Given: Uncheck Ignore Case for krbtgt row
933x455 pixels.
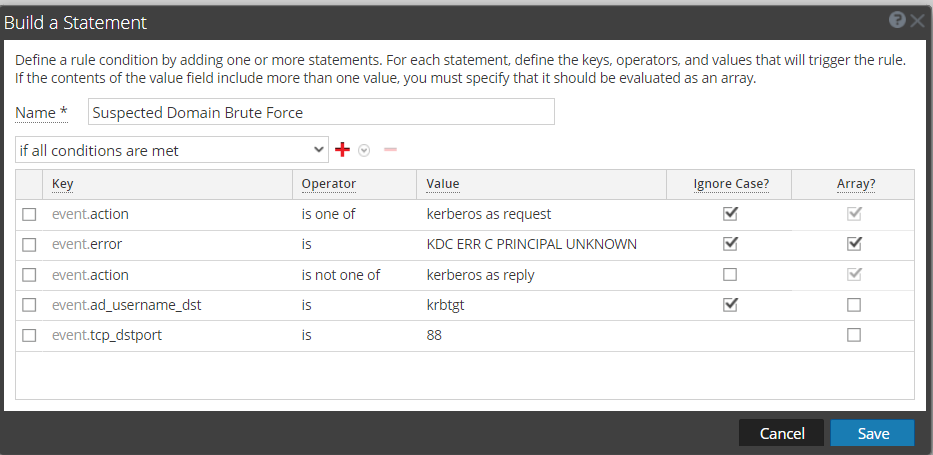Looking at the screenshot, I should (730, 305).
